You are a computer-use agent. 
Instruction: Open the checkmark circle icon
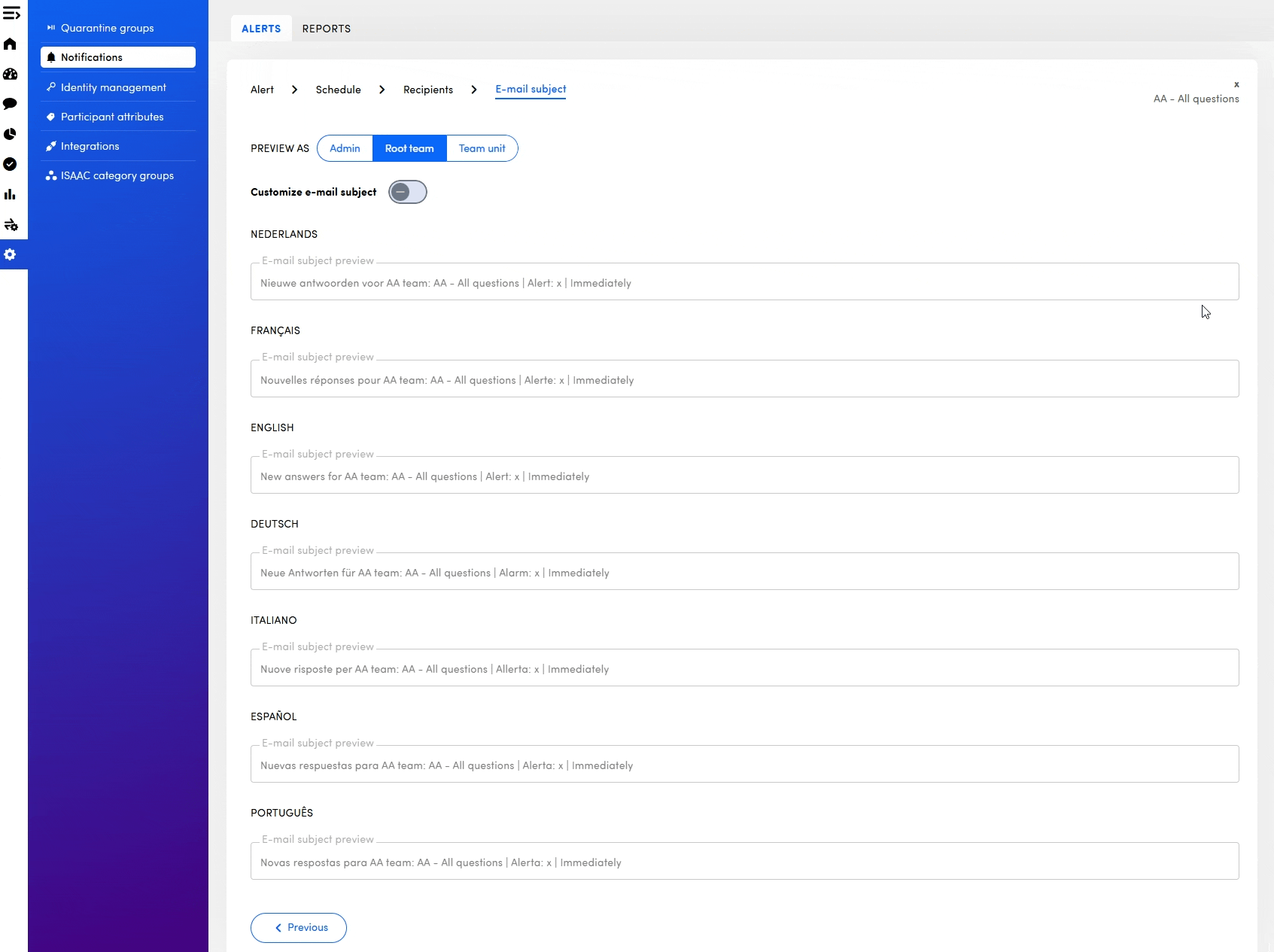tap(10, 164)
